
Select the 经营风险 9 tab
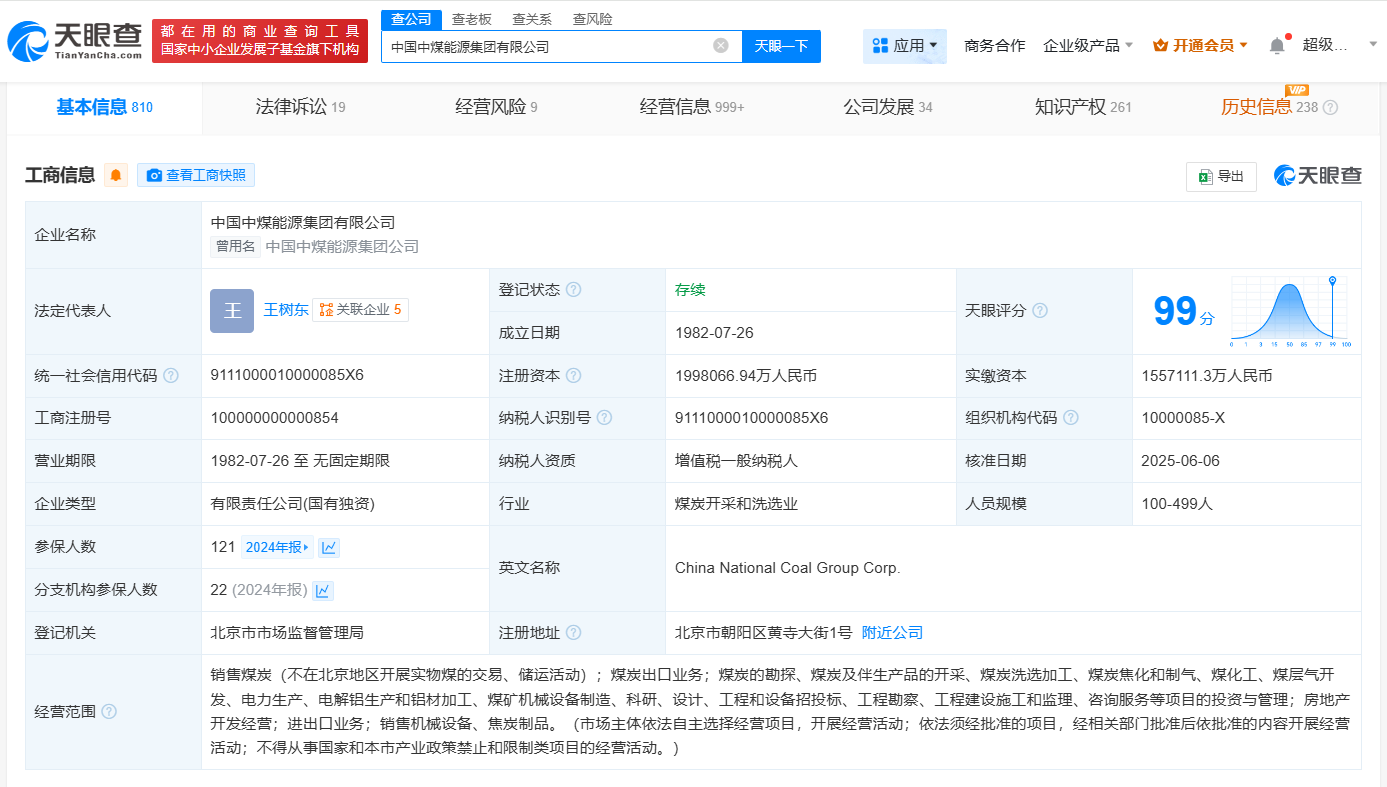coord(496,108)
